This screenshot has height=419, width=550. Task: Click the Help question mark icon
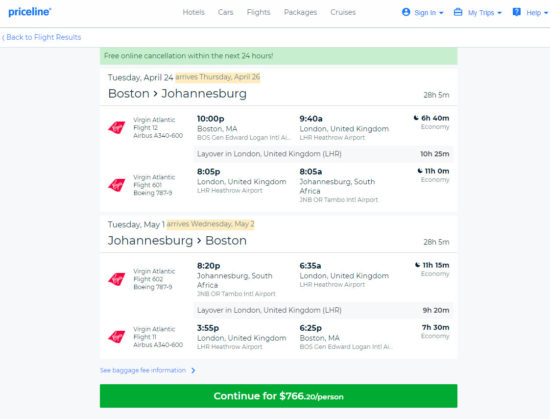(516, 12)
